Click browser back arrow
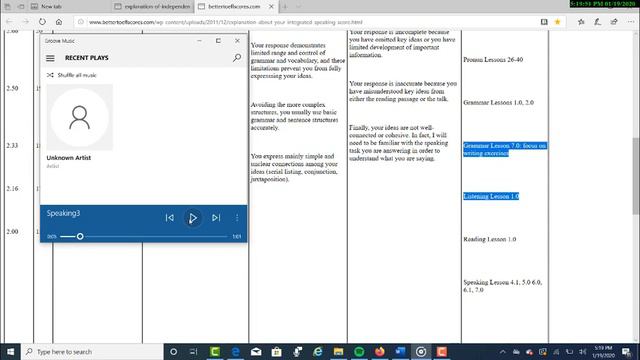This screenshot has height=360, width=640. [9, 22]
